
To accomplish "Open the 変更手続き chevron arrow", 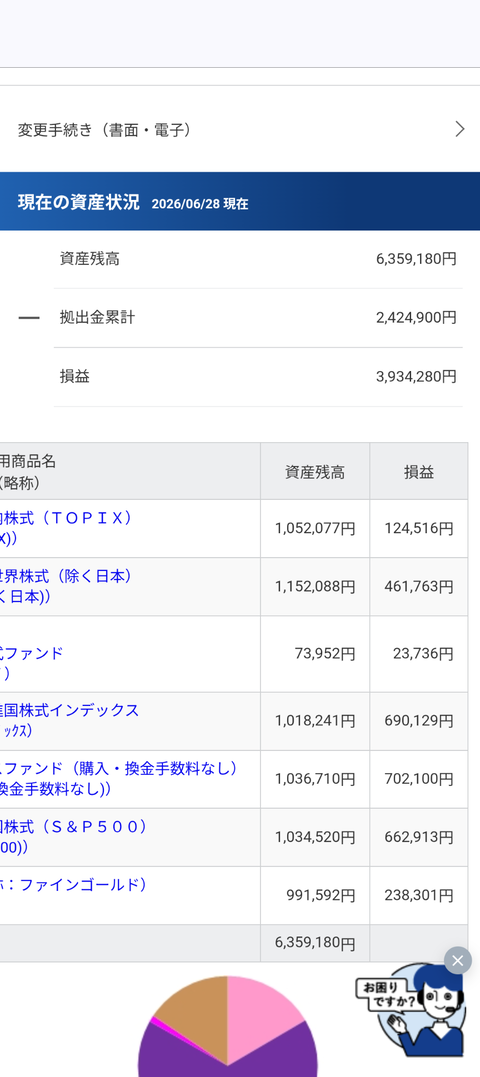I will [460, 129].
